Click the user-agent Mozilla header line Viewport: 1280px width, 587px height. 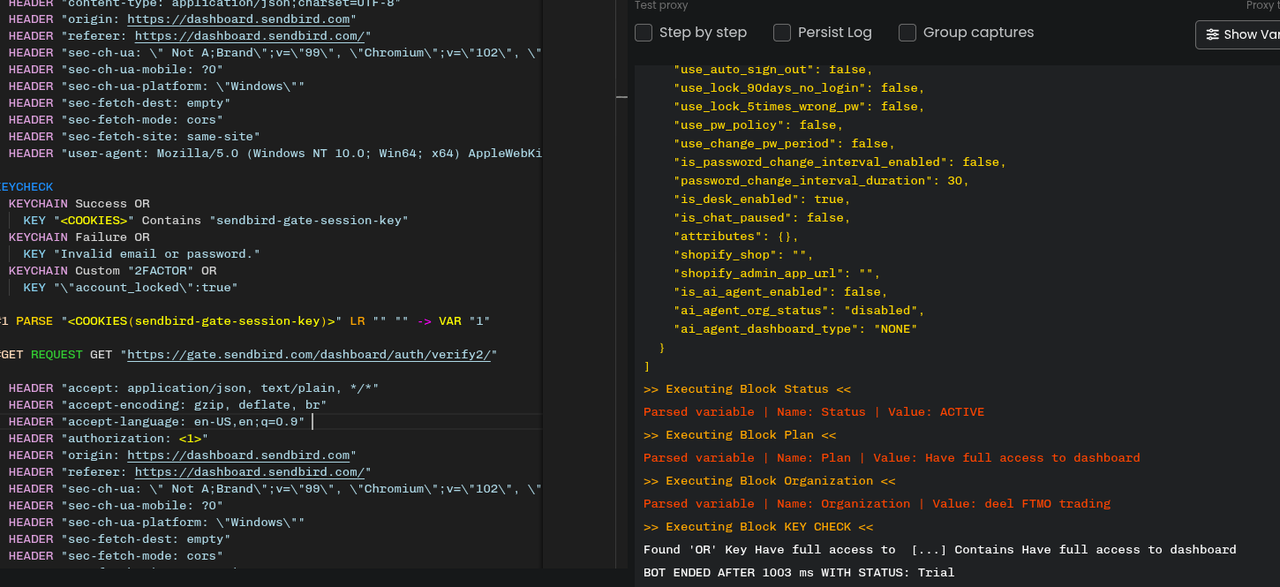click(x=275, y=153)
